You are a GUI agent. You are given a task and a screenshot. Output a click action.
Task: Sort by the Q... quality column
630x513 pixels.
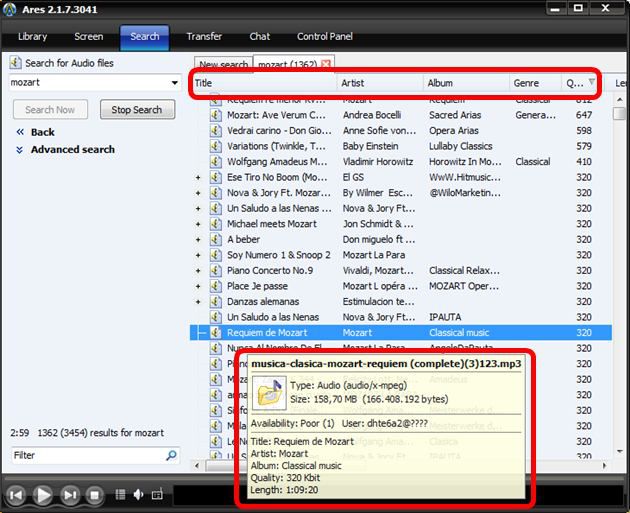point(579,83)
